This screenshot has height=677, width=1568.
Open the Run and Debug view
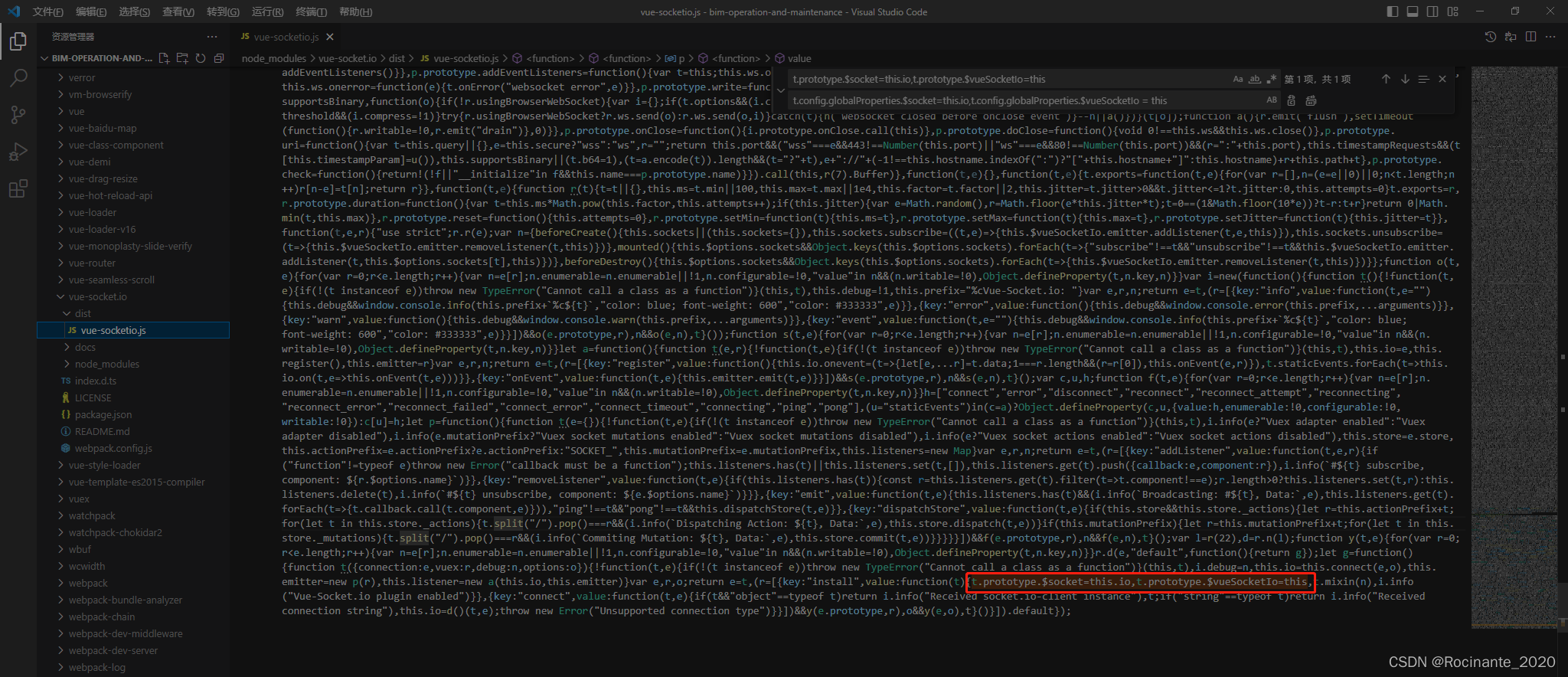click(x=18, y=152)
